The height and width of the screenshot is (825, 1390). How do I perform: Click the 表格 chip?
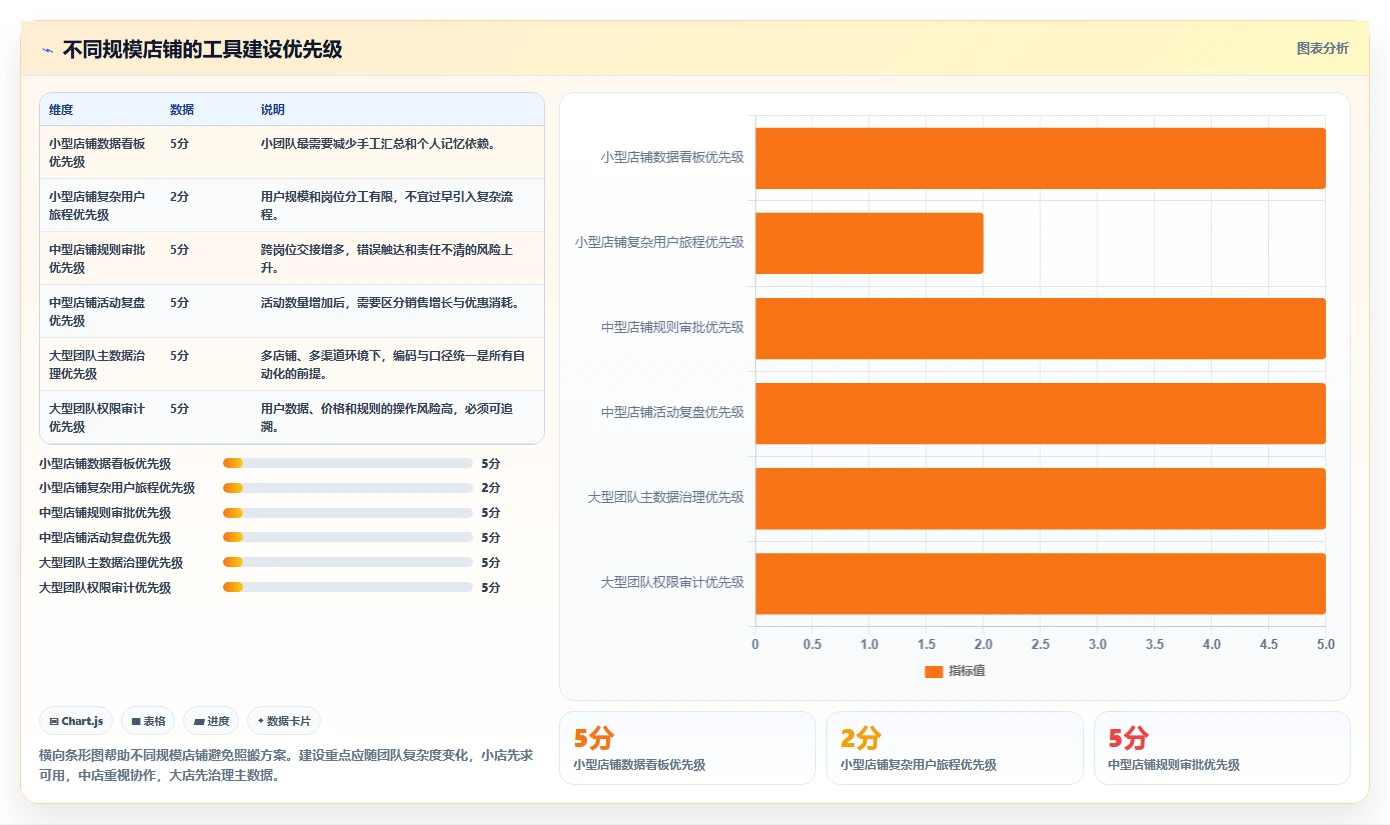coord(148,721)
